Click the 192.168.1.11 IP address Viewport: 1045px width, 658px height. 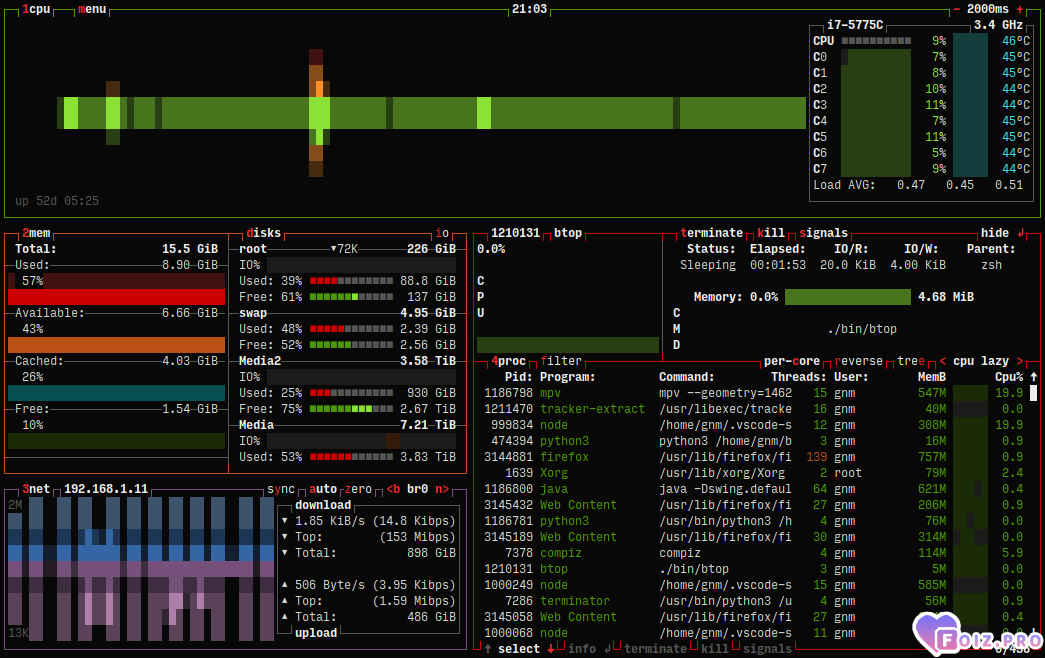[x=106, y=489]
